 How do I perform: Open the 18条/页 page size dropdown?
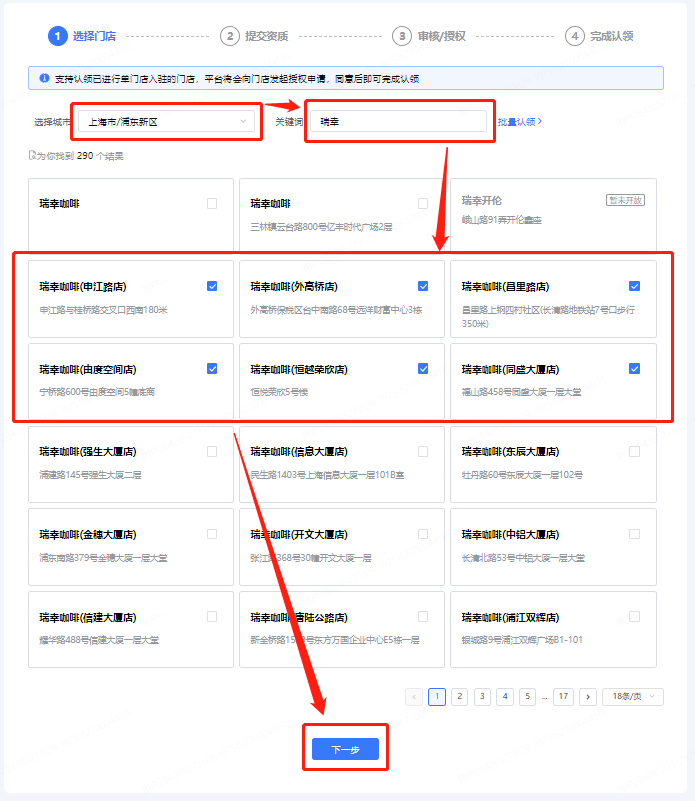point(633,696)
